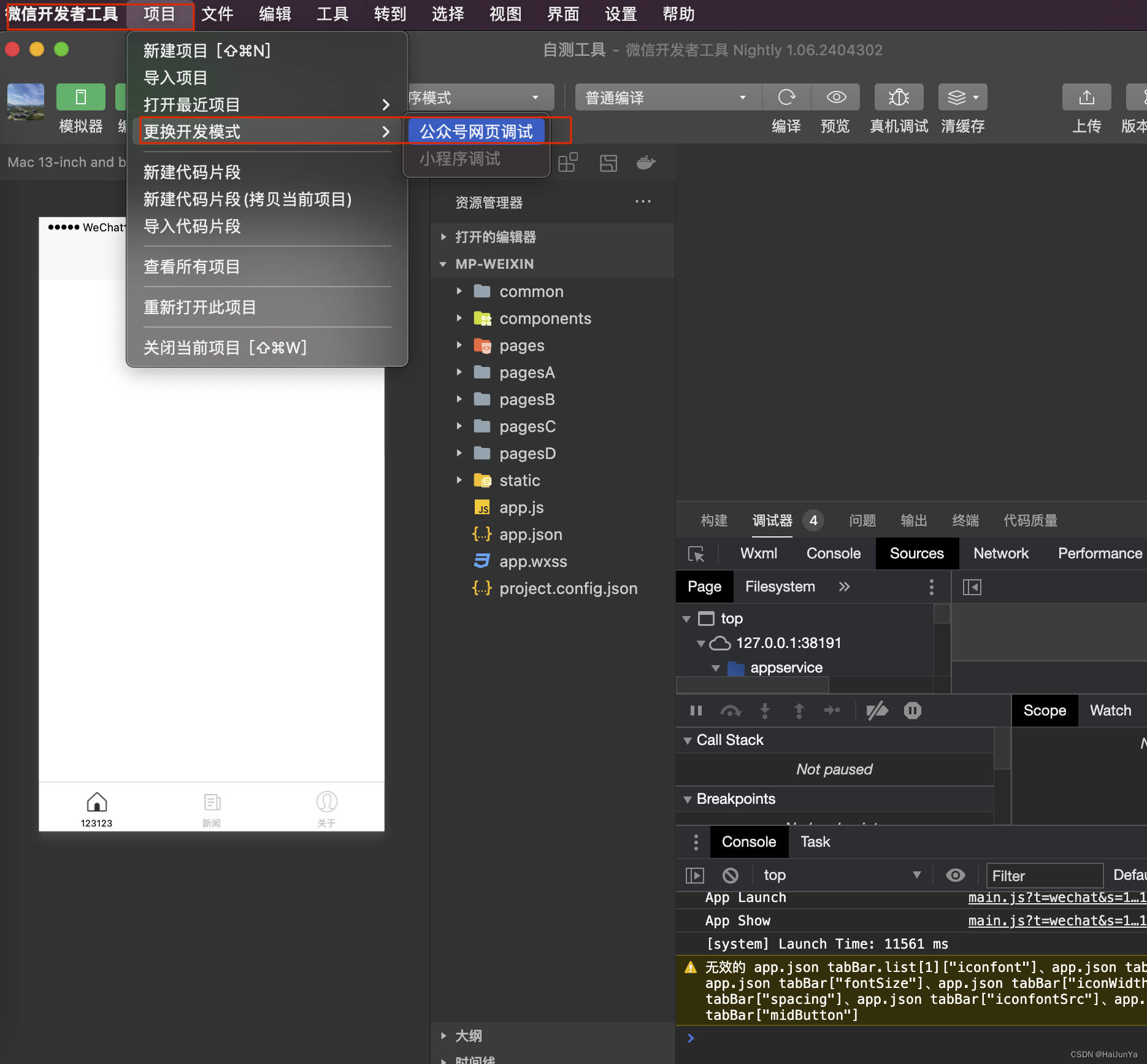Expand the static folder
This screenshot has height=1064, width=1147.
click(x=459, y=480)
